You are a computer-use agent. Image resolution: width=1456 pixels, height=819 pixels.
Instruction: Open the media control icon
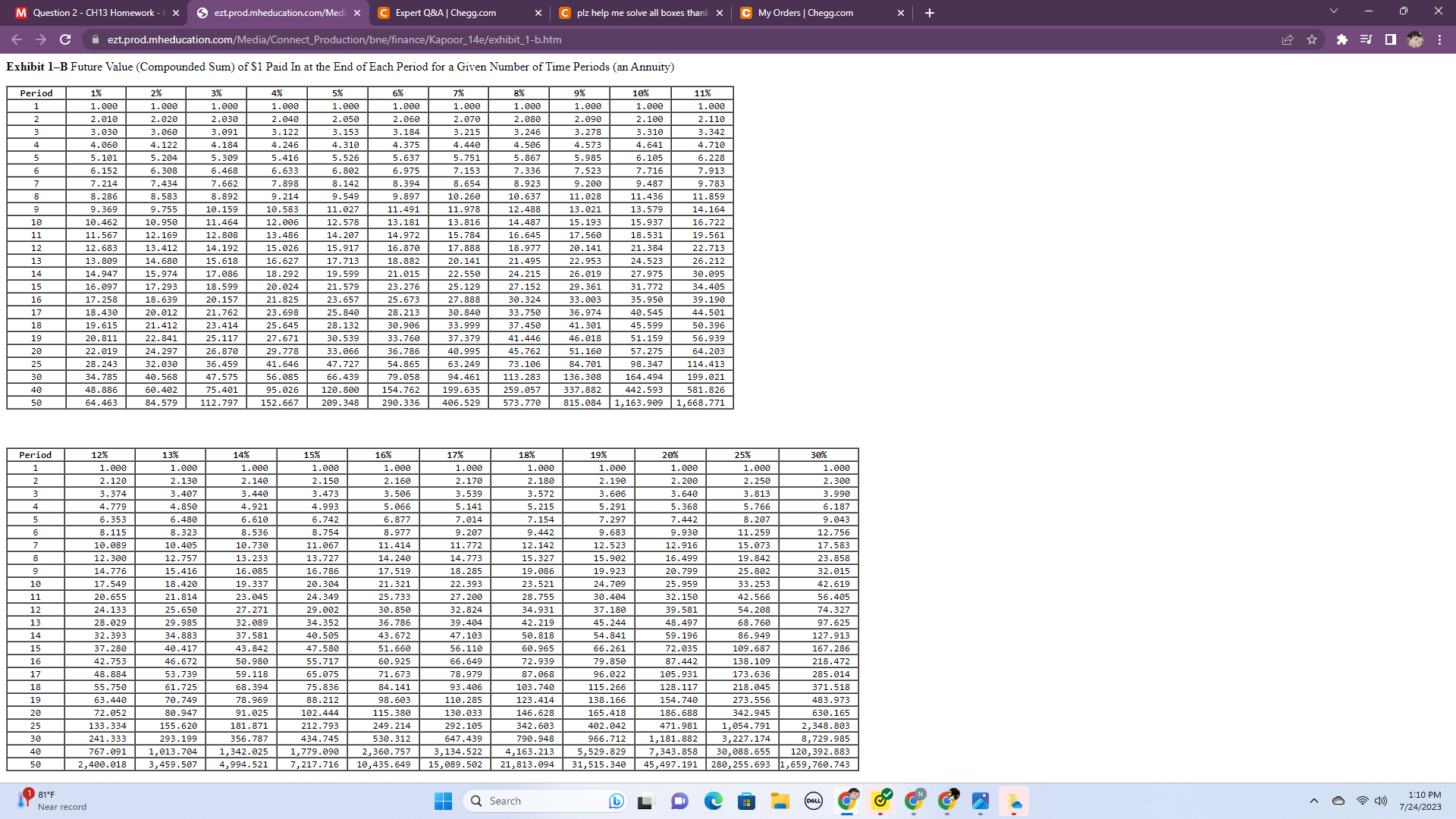[1367, 39]
